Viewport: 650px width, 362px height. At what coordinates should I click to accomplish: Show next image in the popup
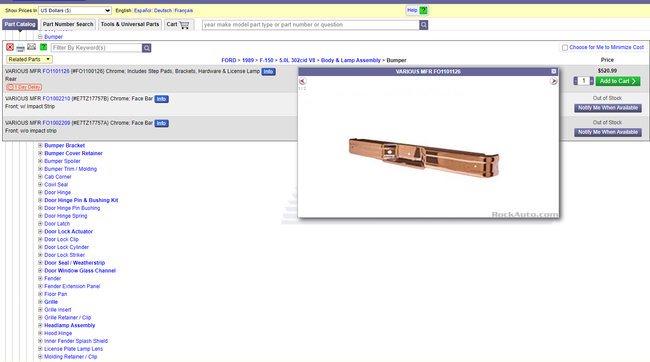(x=553, y=81)
